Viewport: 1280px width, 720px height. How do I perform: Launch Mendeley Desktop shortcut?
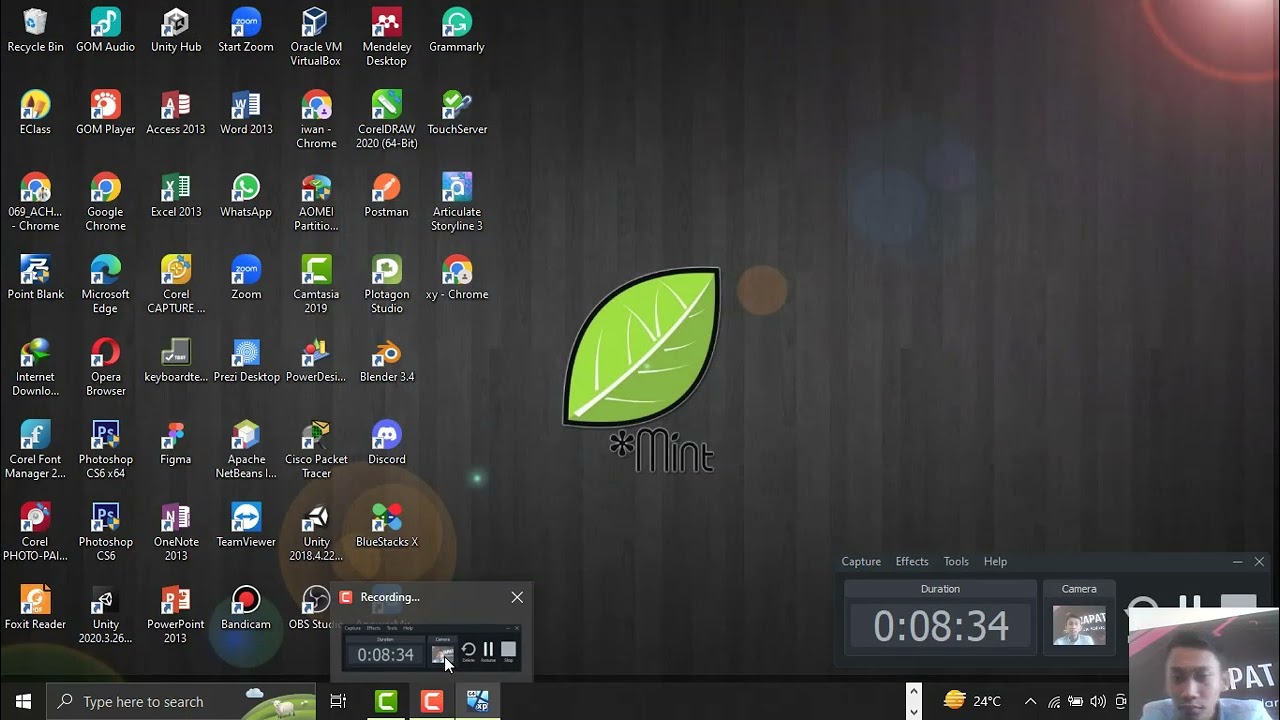tap(386, 38)
